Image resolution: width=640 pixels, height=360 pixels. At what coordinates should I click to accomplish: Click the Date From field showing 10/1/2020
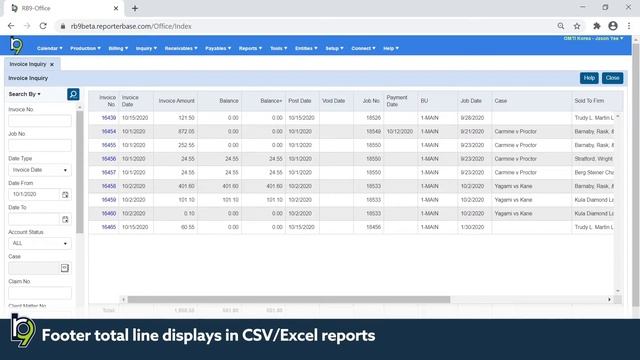[x=34, y=195]
